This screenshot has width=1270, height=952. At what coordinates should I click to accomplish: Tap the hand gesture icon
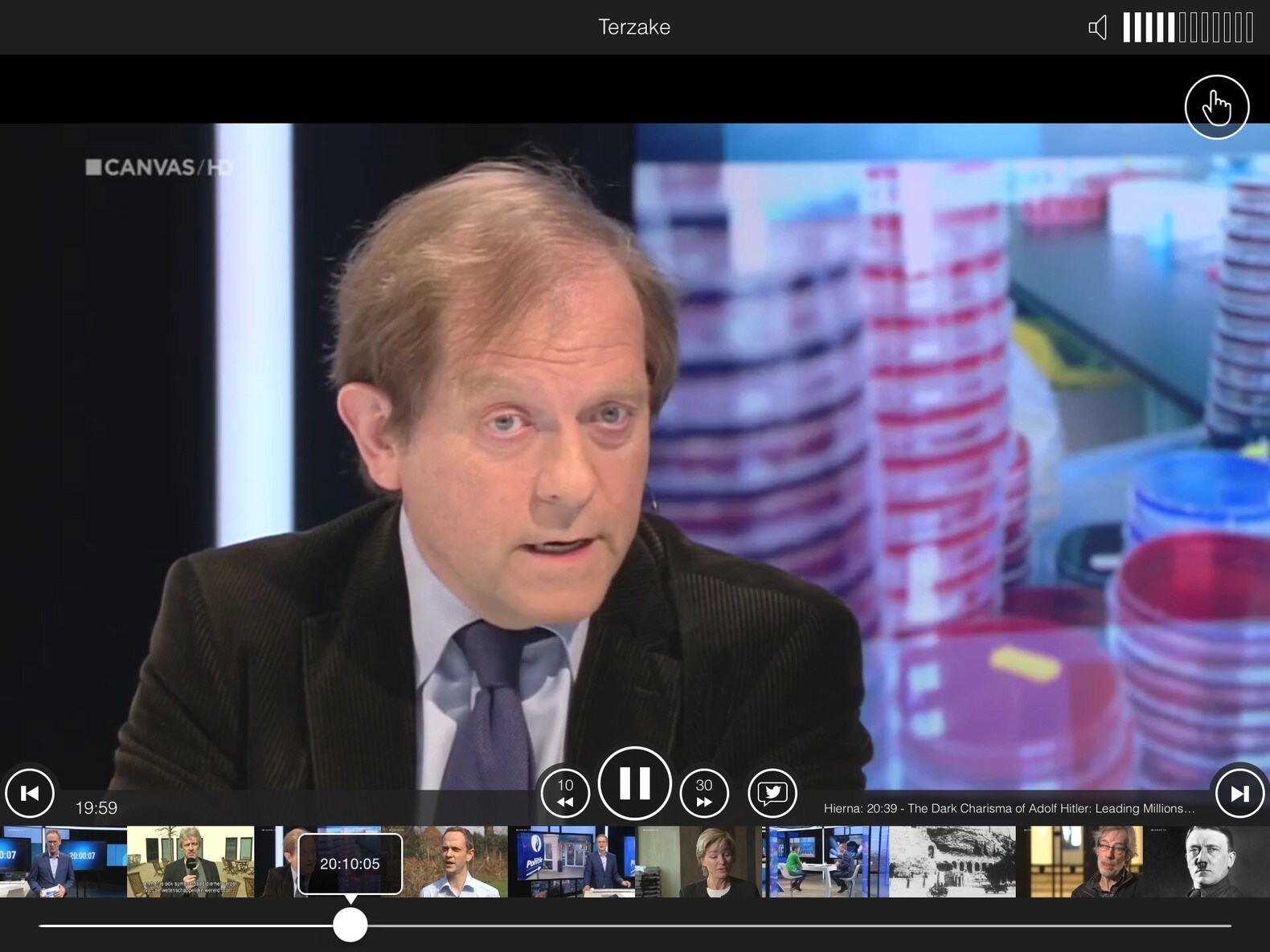[1216, 107]
